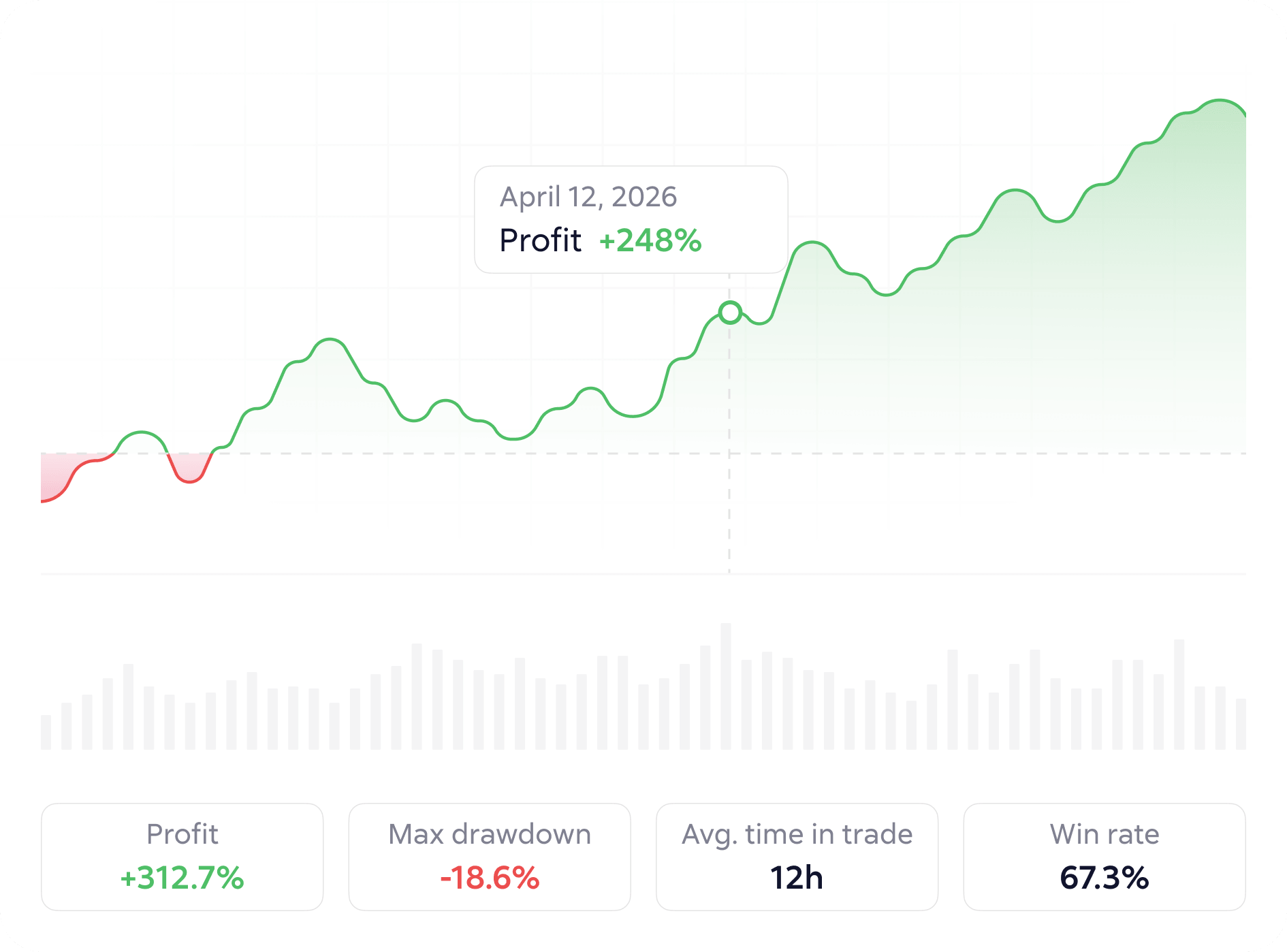Click the 67.3% win rate value
The width and height of the screenshot is (1287, 952).
pyautogui.click(x=1105, y=878)
